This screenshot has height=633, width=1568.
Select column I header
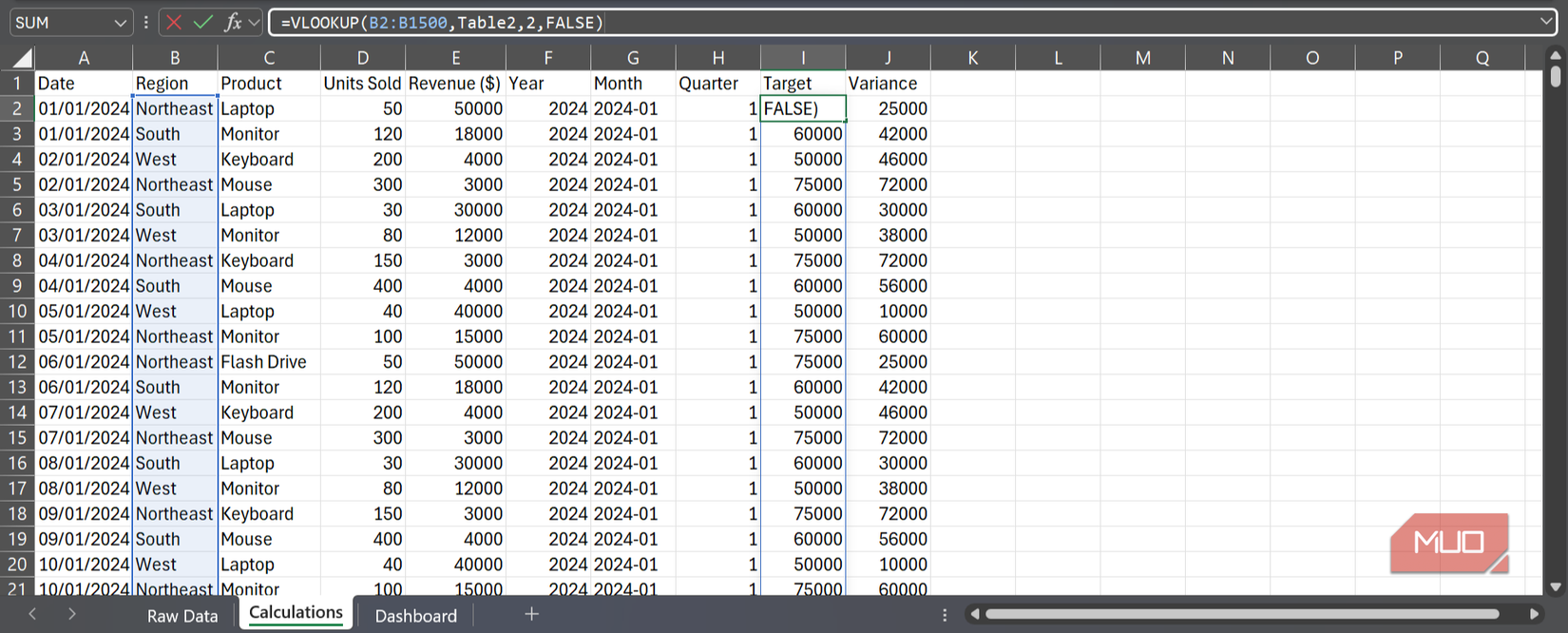(802, 58)
